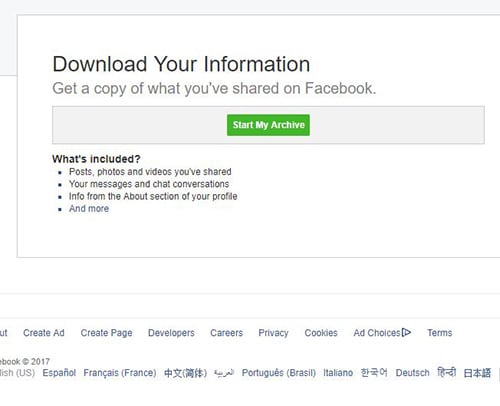The width and height of the screenshot is (500, 406).
Task: Switch language to Português (Brasil)
Action: click(x=279, y=373)
